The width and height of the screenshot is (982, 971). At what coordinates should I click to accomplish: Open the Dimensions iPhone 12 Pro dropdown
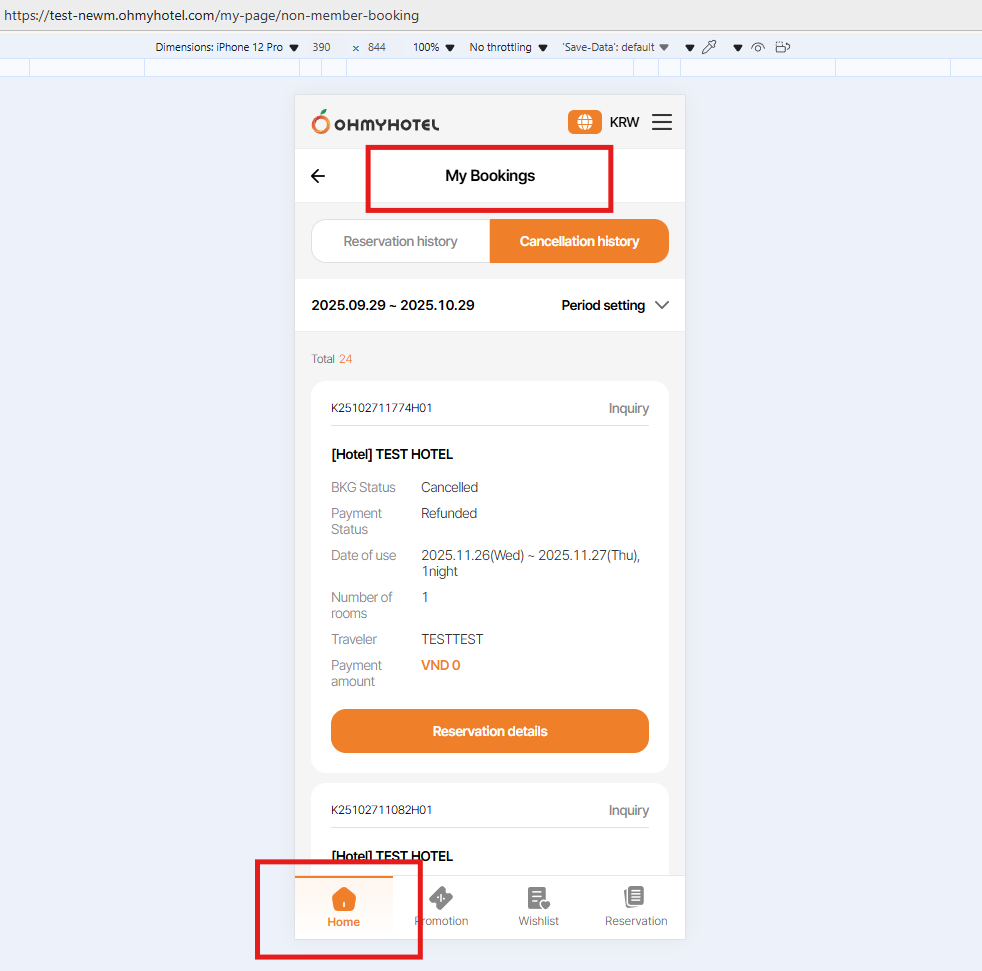coord(227,47)
